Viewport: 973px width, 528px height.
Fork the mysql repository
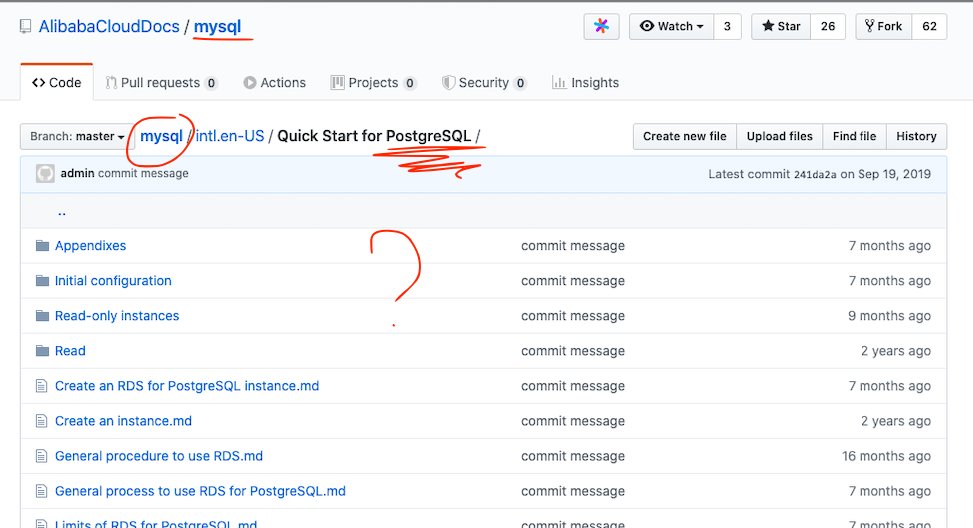884,26
